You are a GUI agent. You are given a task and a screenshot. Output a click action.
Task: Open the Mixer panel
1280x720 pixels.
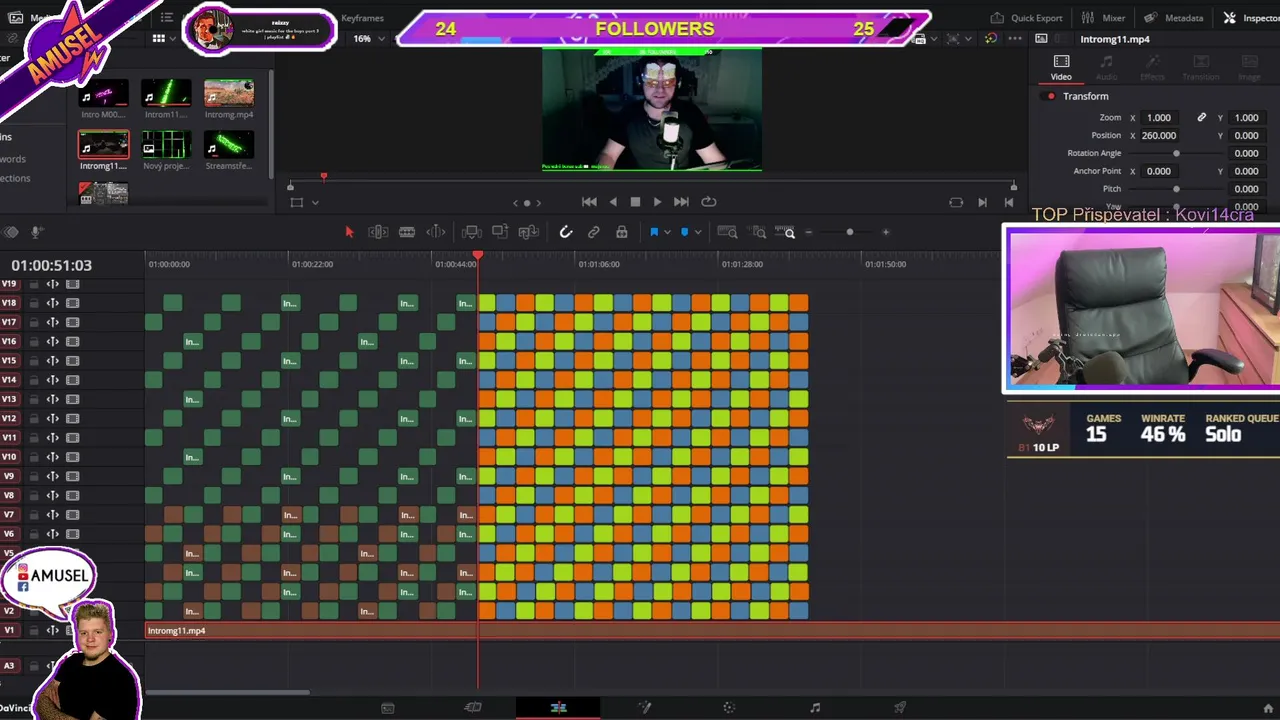tap(1103, 18)
